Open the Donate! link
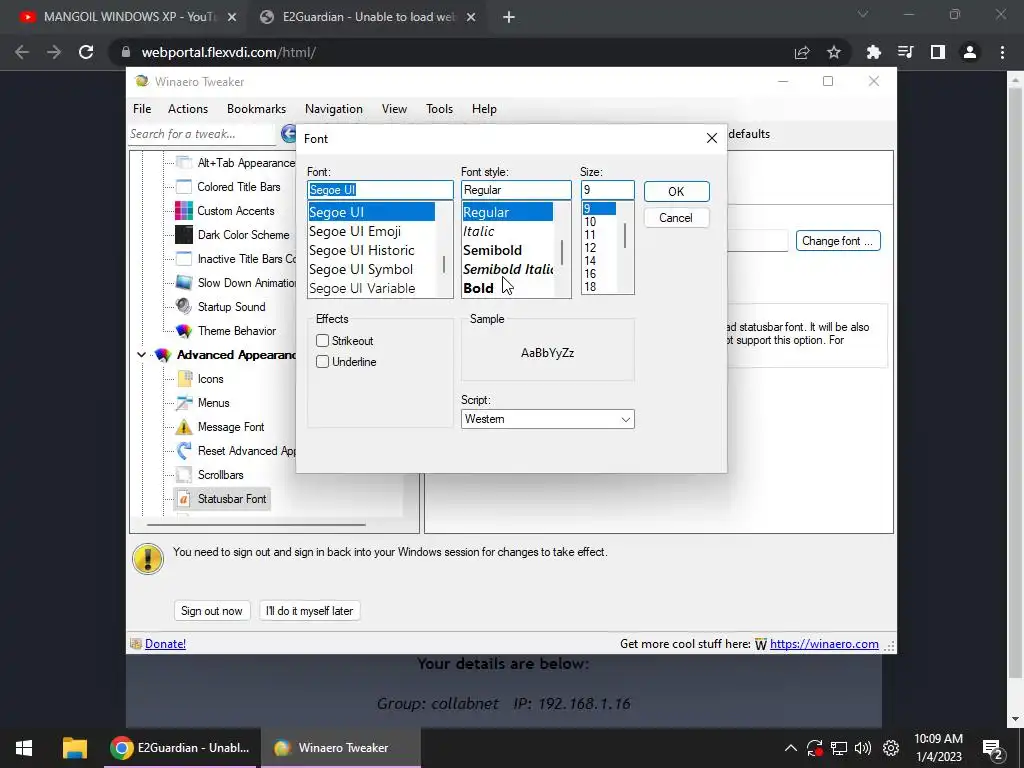The width and height of the screenshot is (1024, 768). (x=165, y=644)
